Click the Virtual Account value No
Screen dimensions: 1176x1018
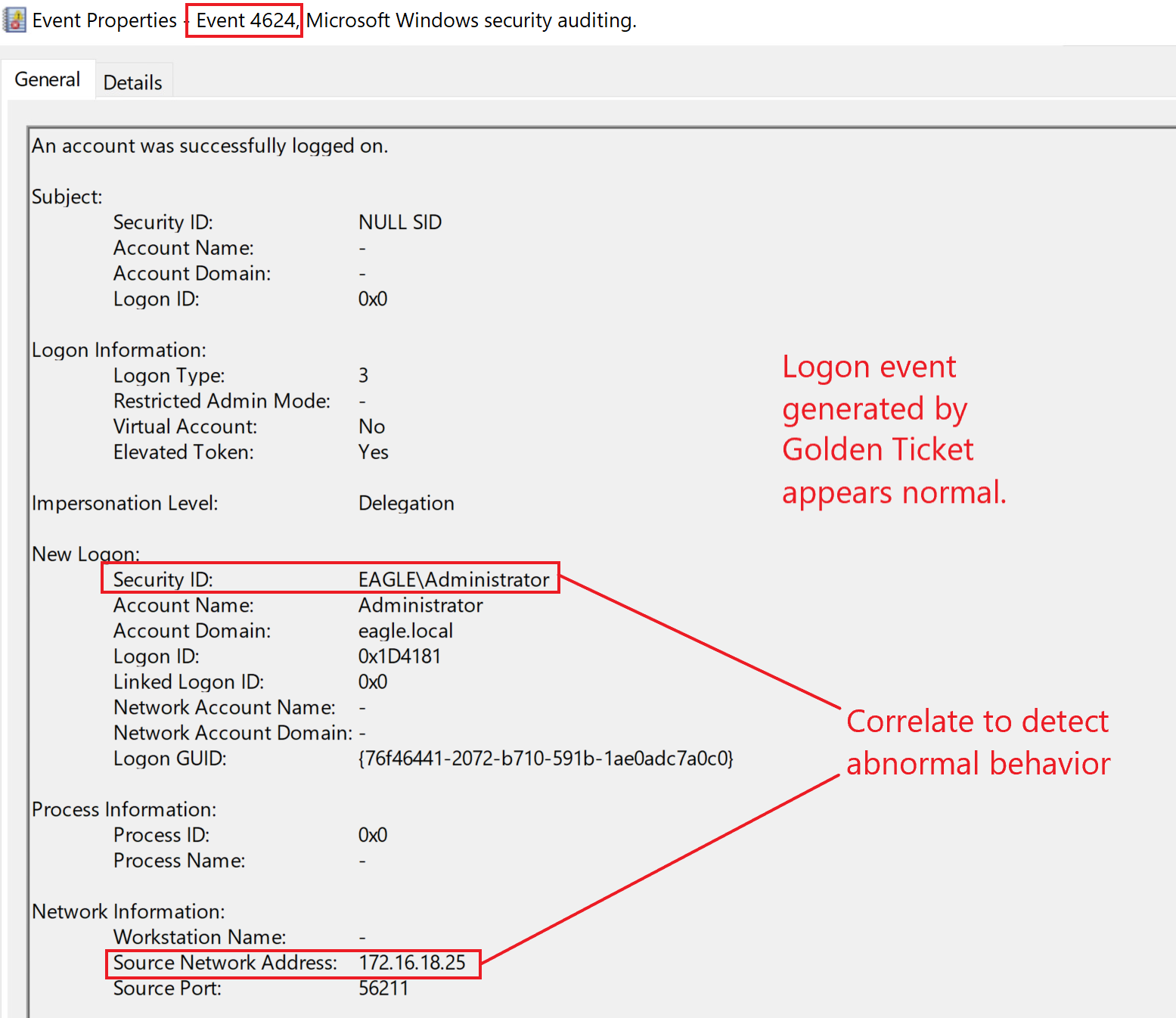click(x=371, y=427)
